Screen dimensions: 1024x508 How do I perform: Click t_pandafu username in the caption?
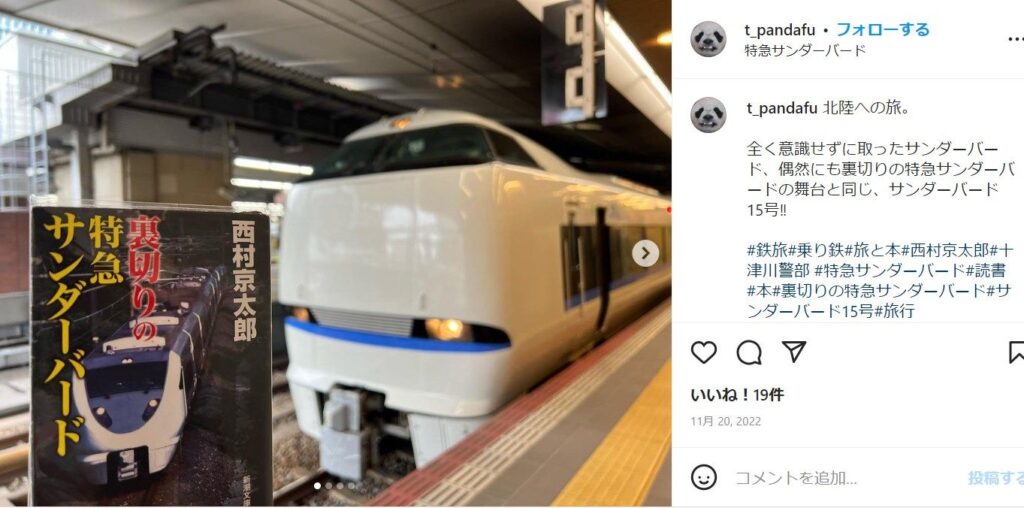click(x=782, y=108)
